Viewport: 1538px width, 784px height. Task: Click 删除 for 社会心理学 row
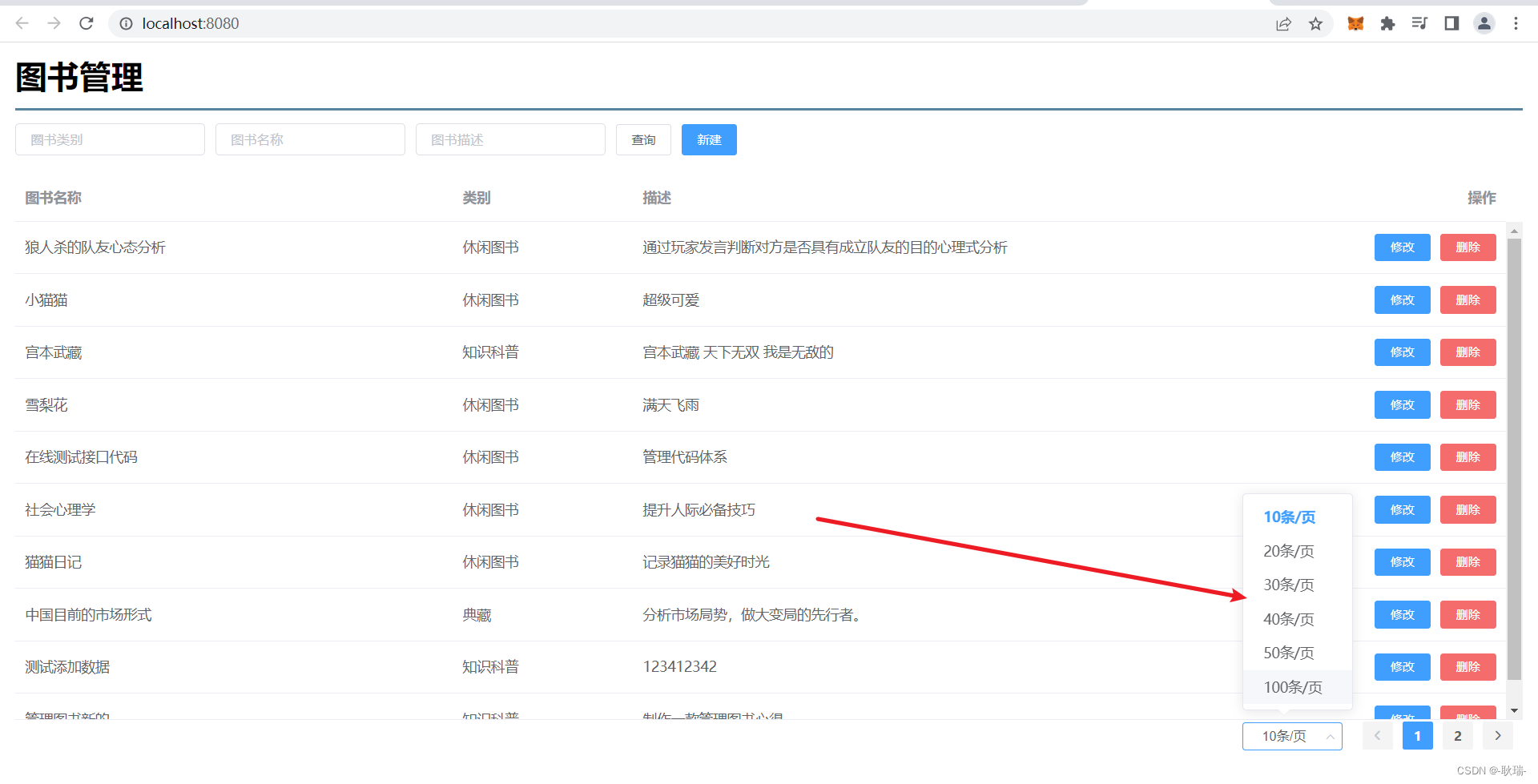pos(1468,510)
